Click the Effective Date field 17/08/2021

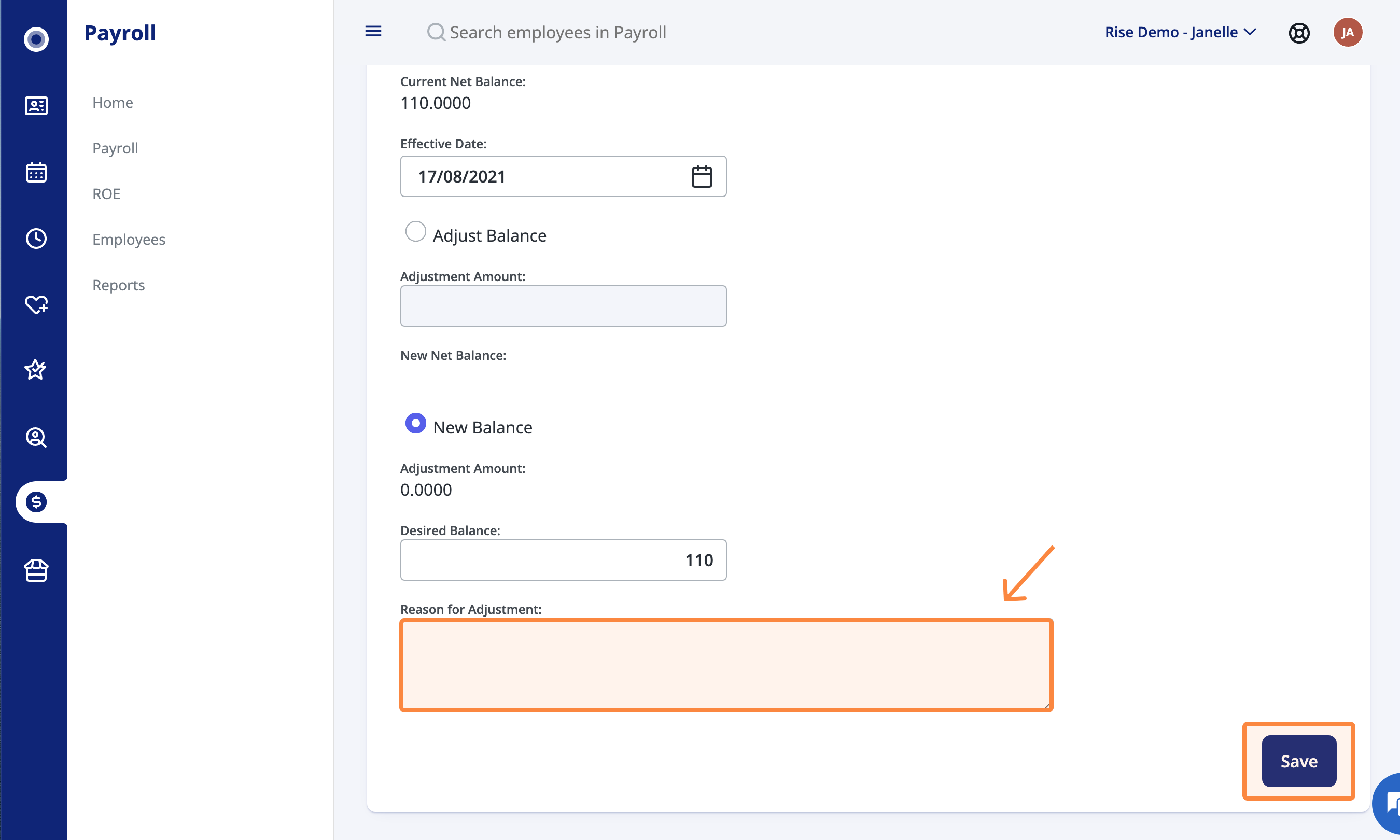(x=563, y=177)
